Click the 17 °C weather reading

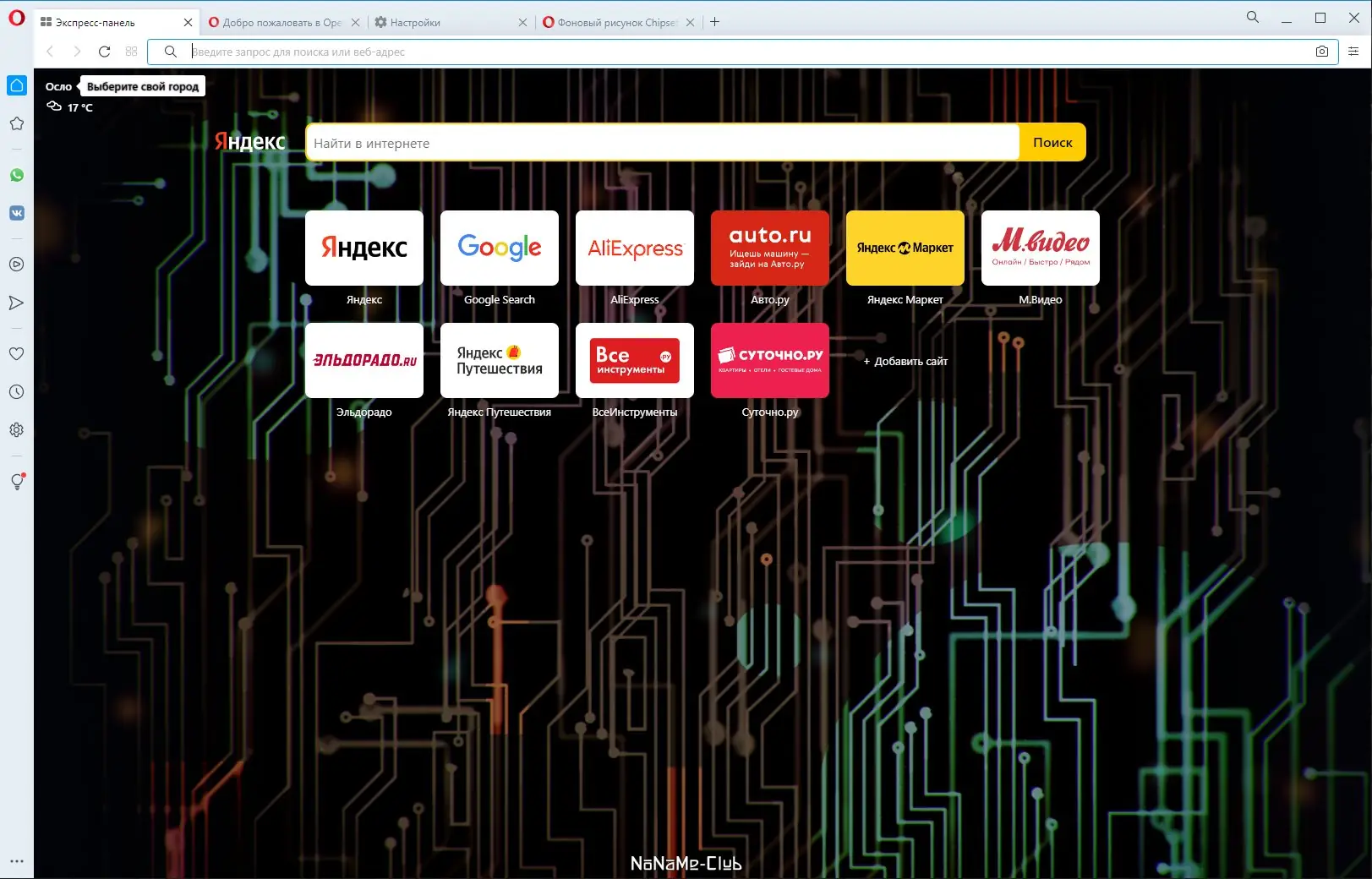tap(80, 107)
